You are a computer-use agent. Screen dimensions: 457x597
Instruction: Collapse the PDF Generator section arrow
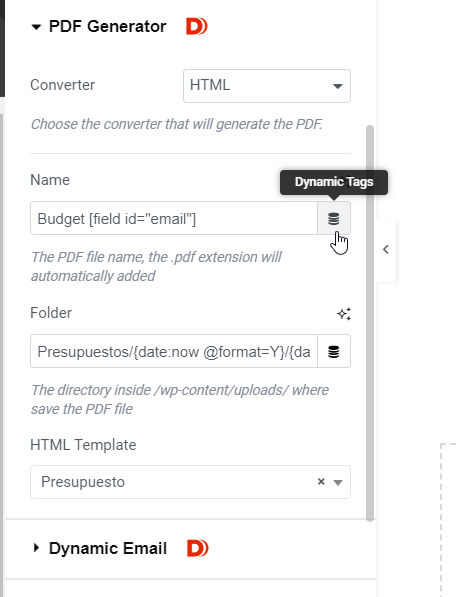coord(36,27)
